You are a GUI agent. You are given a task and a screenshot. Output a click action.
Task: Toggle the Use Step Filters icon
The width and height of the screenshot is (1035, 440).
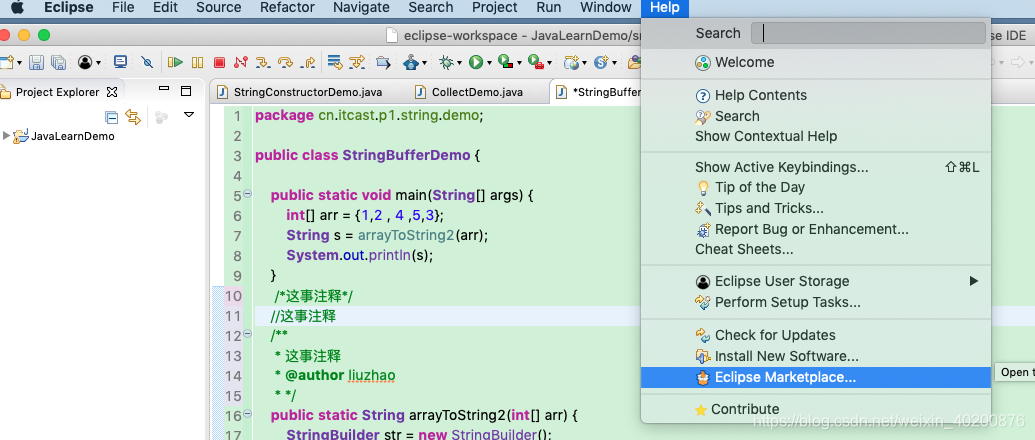pos(356,63)
